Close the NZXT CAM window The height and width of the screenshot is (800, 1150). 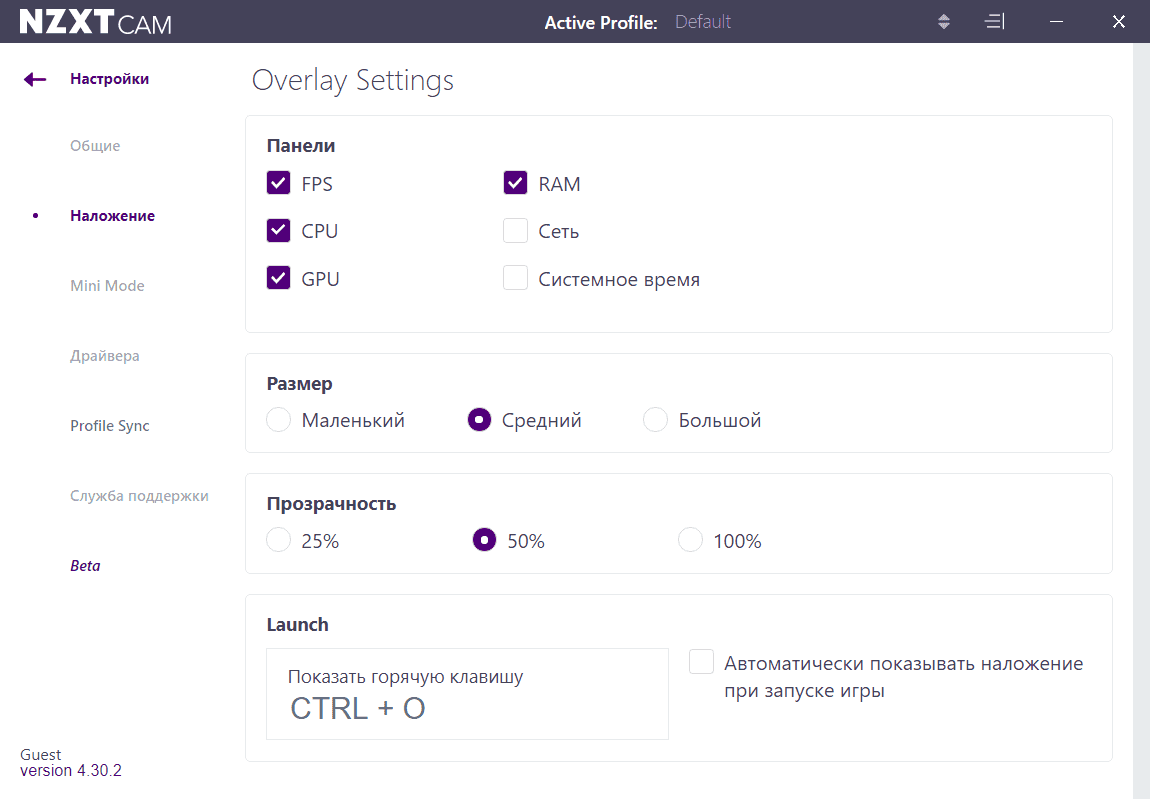point(1119,22)
